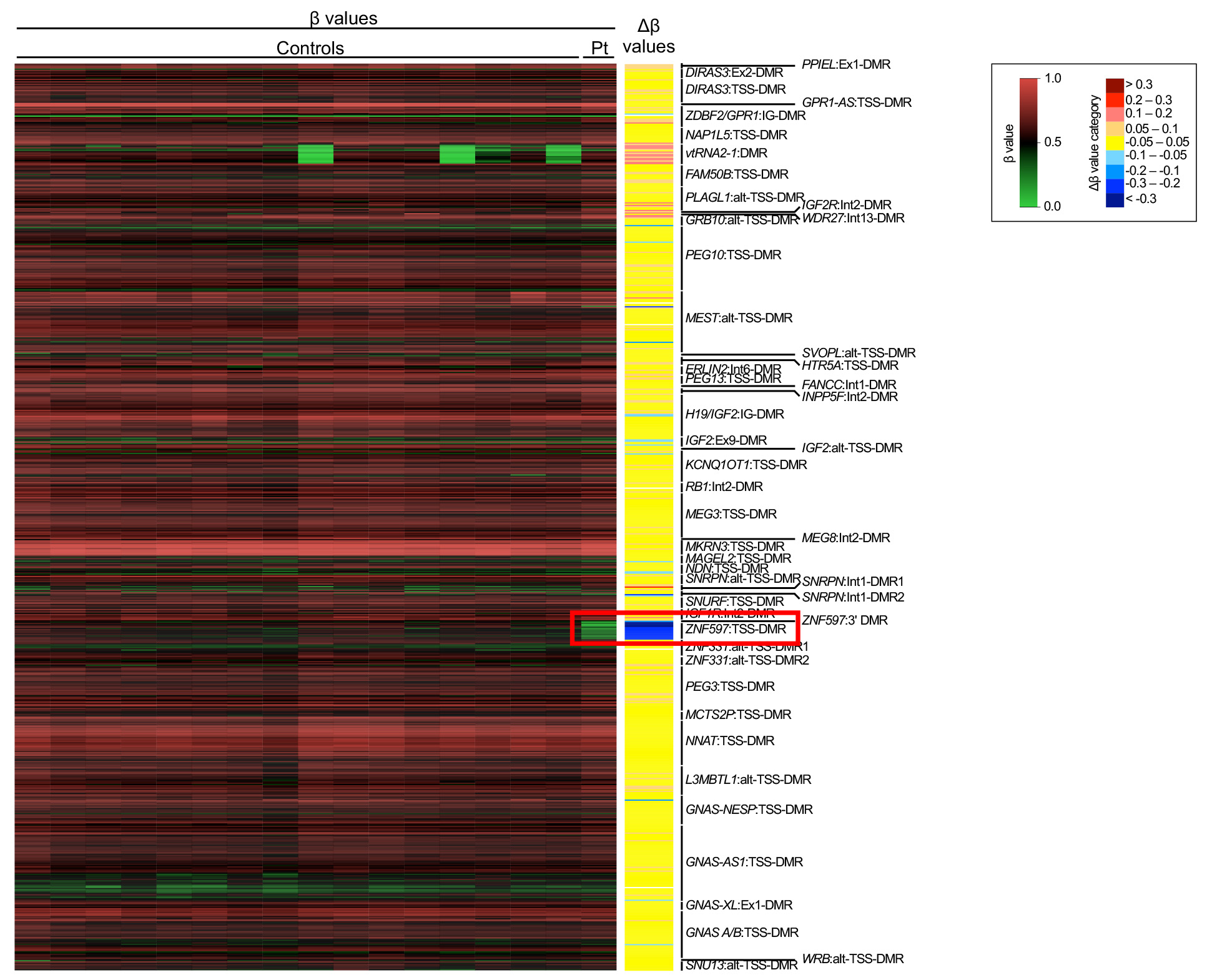This screenshot has width=1212, height=980.
Task: Click the β value gradient color bar
Action: pos(1028,142)
